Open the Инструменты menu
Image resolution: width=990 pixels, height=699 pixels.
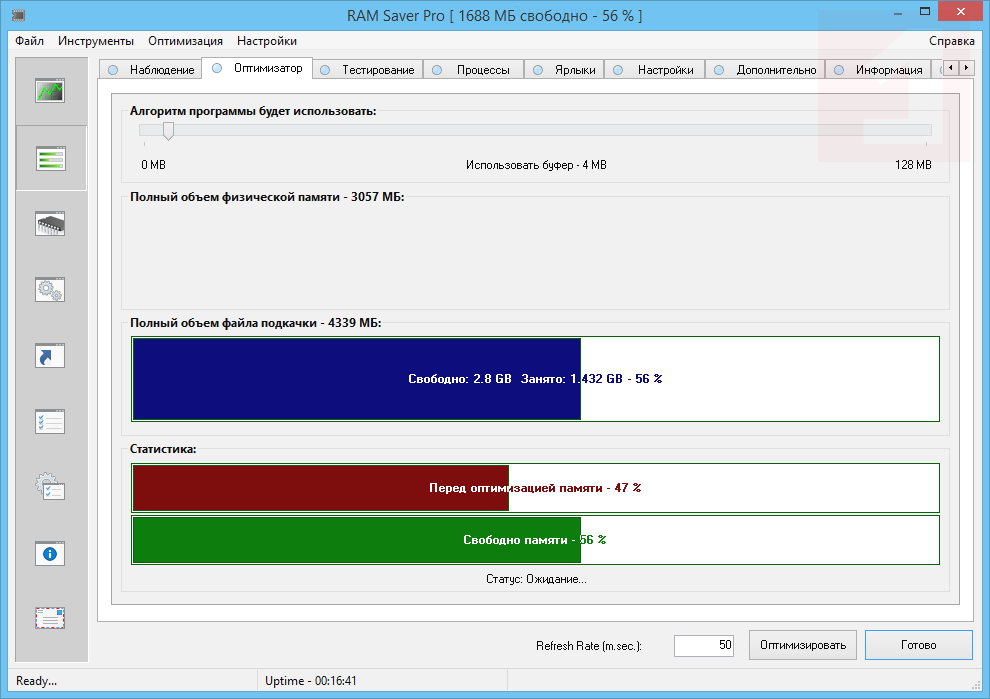(x=96, y=41)
